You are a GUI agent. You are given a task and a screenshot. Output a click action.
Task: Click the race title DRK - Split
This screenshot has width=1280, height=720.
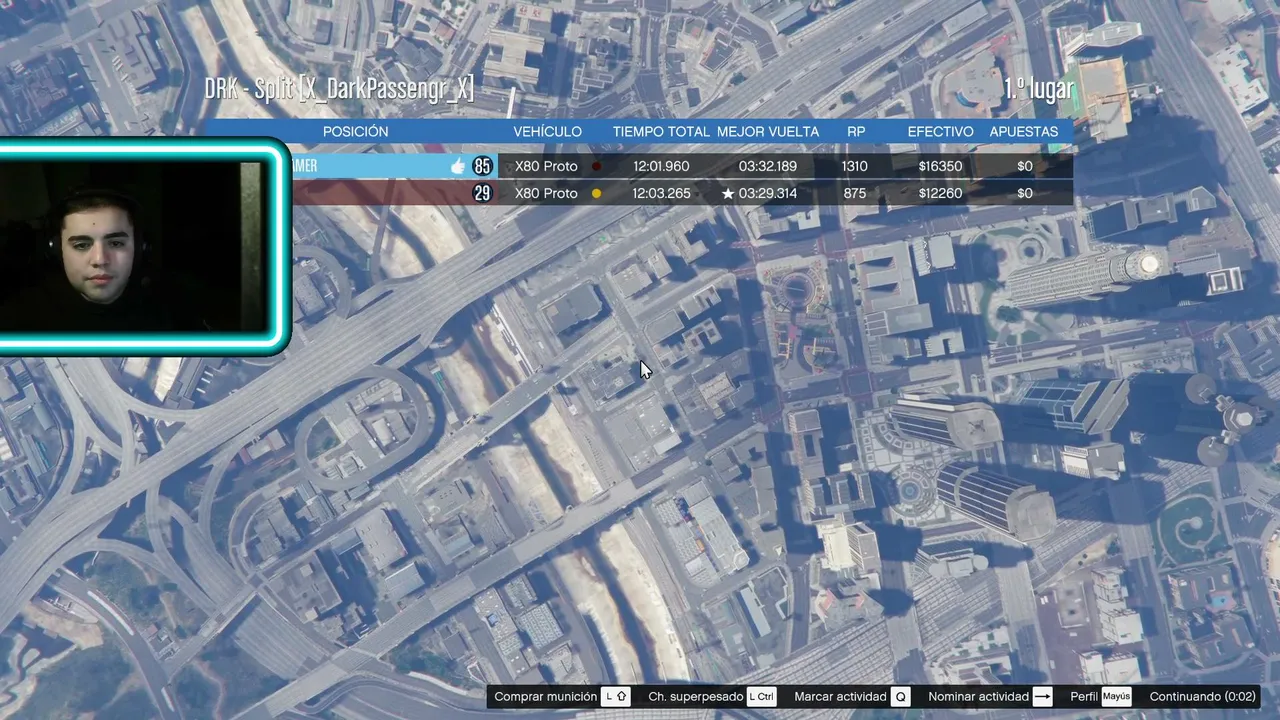coord(249,89)
